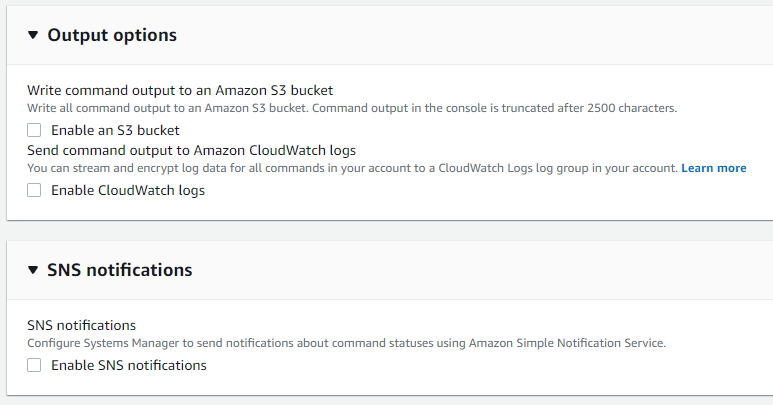This screenshot has width=773, height=405.
Task: Click the bold SNS notifications heading
Action: [x=120, y=270]
